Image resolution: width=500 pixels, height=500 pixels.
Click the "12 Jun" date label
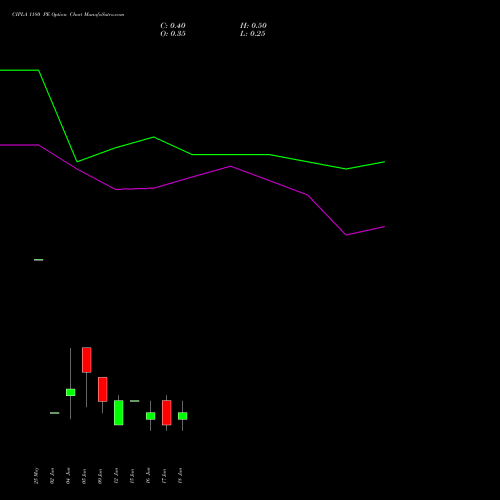pos(116,476)
